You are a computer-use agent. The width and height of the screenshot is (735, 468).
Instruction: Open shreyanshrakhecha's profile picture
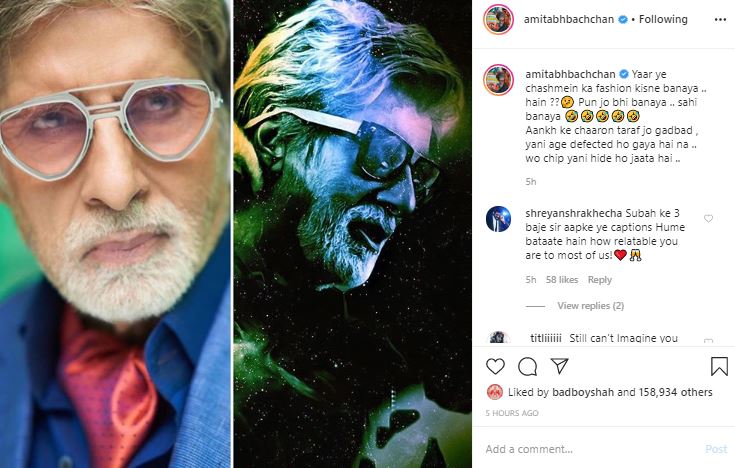[x=499, y=220]
